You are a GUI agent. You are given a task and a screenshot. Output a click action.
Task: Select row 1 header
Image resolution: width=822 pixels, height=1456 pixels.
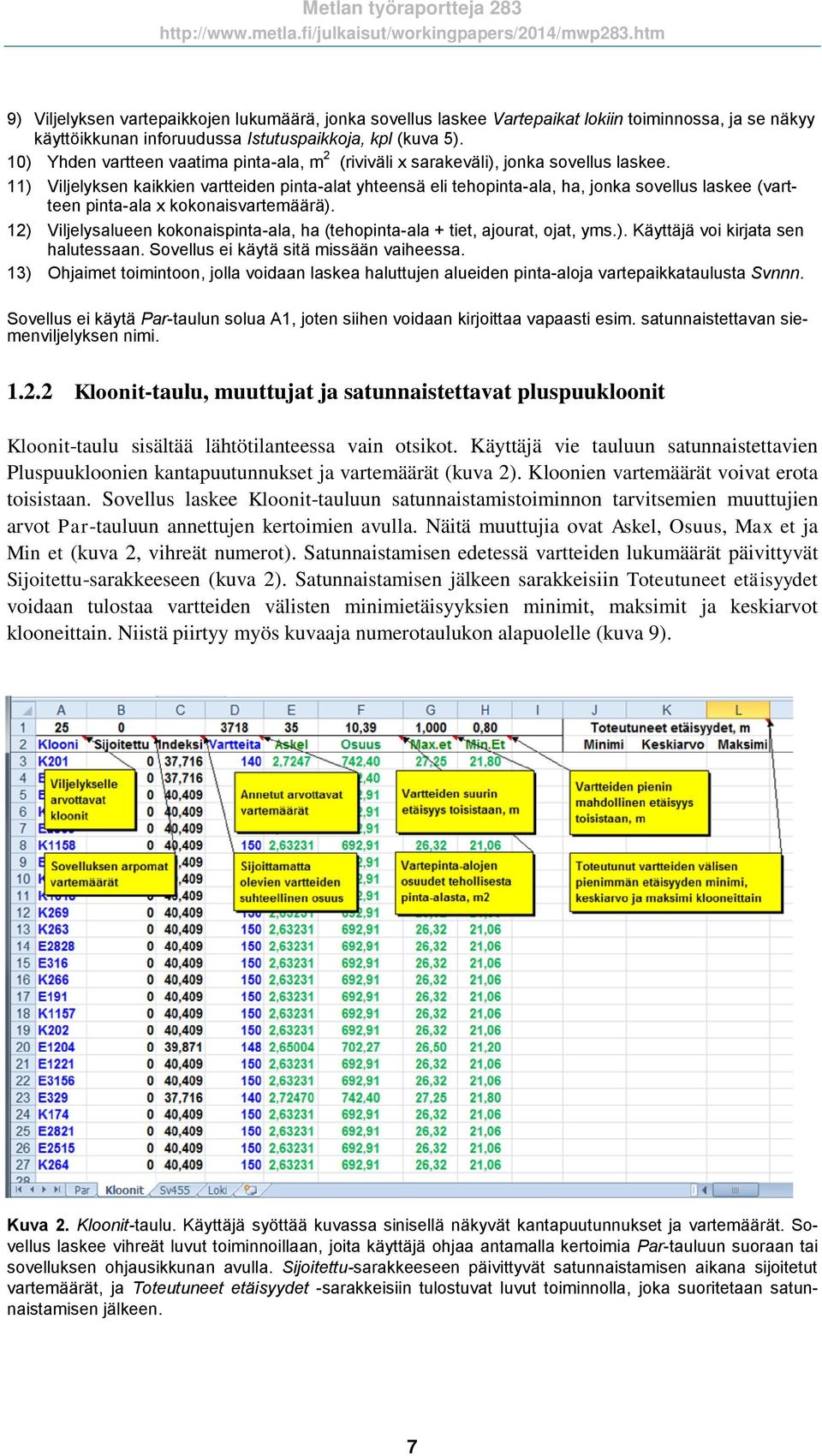22,727
